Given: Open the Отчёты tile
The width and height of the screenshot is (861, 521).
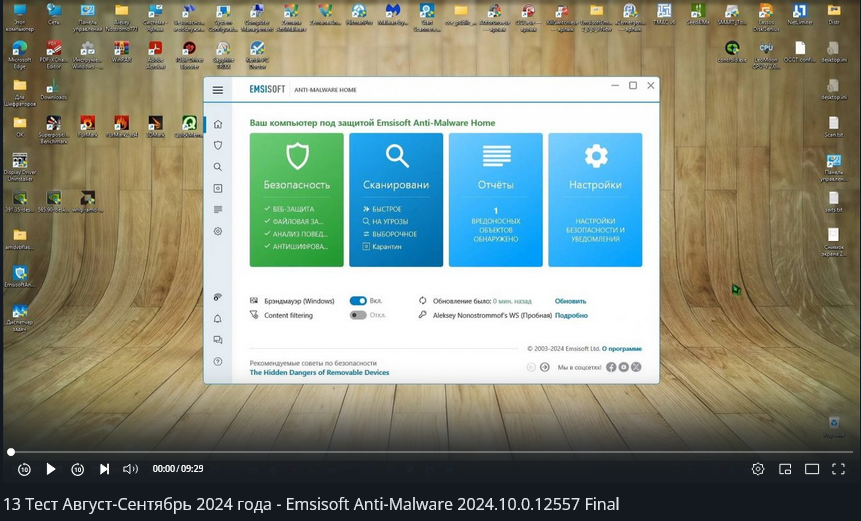Looking at the screenshot, I should [495, 200].
